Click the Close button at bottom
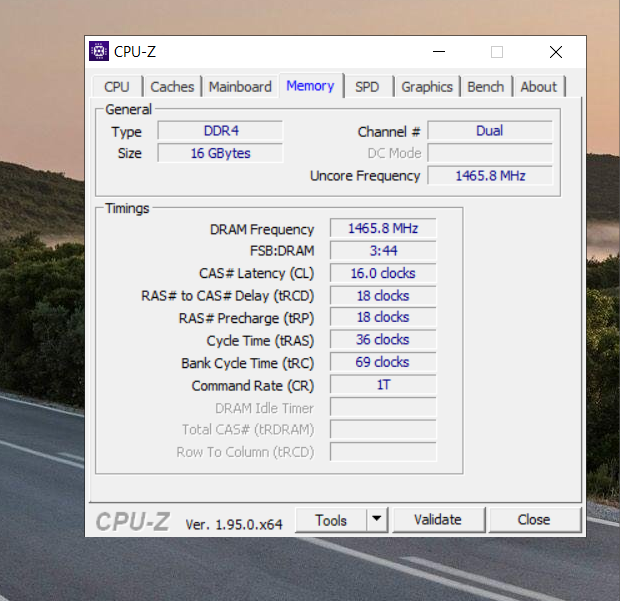This screenshot has width=620, height=601. click(534, 520)
